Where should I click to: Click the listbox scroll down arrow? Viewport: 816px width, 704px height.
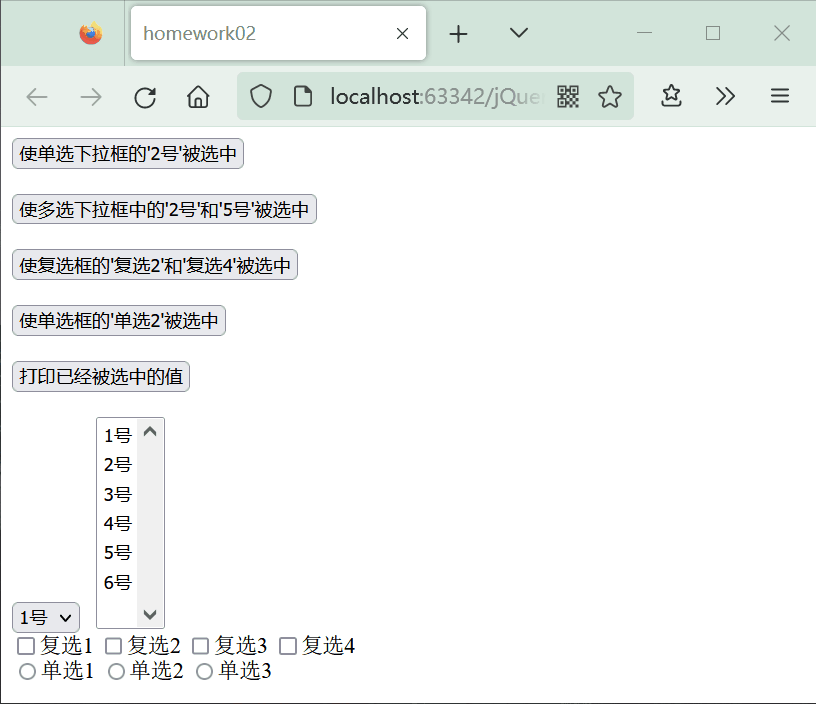coord(150,615)
